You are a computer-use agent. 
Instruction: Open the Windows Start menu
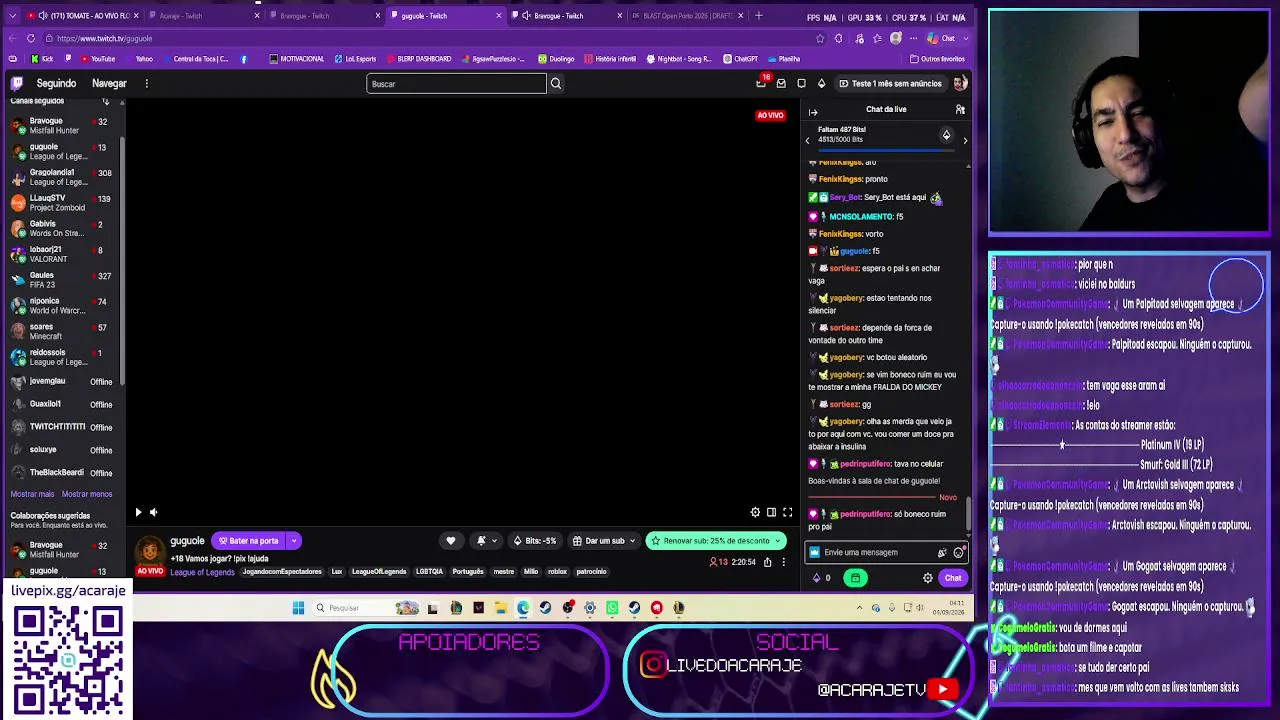[x=298, y=607]
